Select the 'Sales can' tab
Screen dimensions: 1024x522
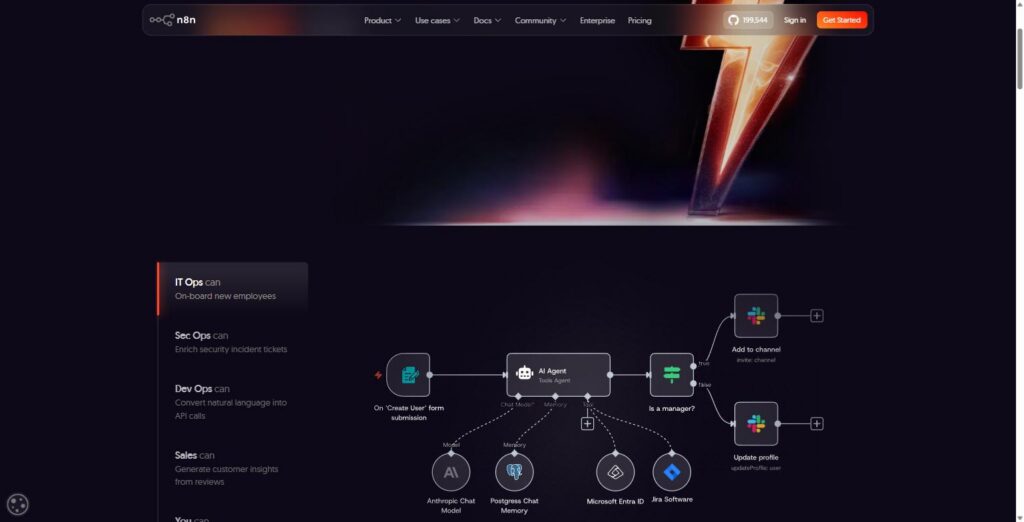(x=233, y=468)
